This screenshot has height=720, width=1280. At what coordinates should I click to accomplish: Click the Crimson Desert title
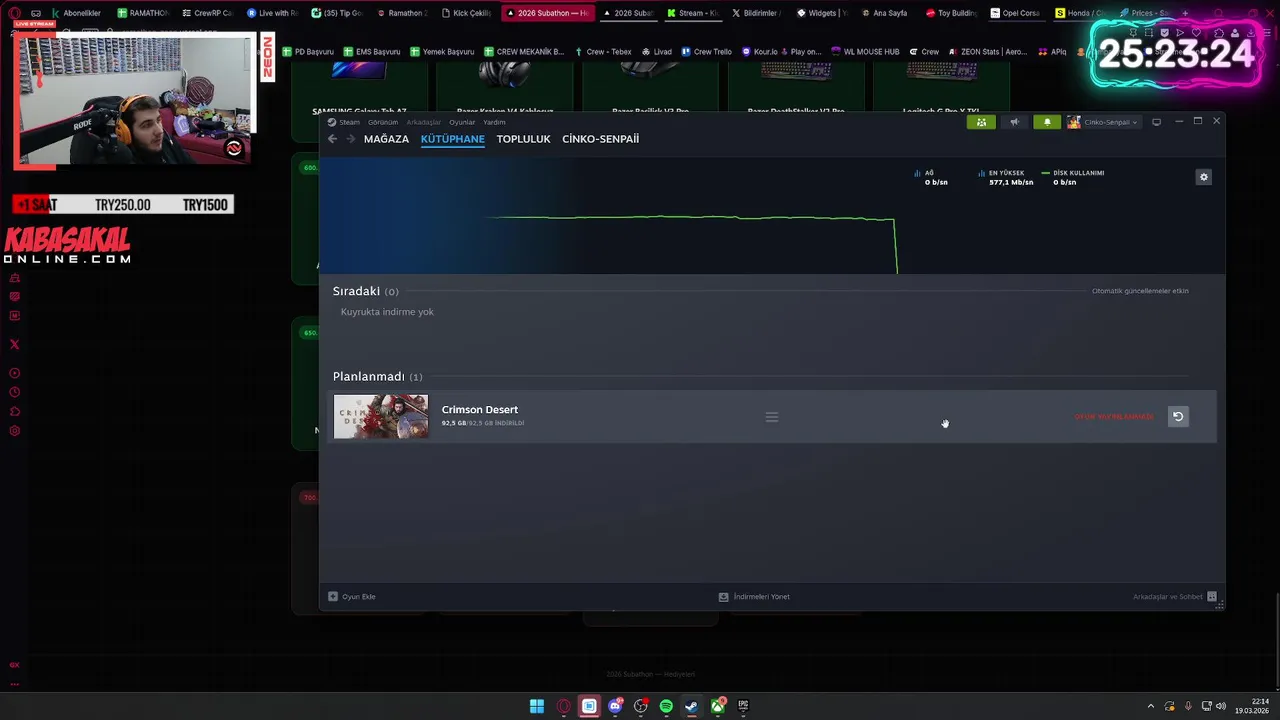(x=480, y=410)
